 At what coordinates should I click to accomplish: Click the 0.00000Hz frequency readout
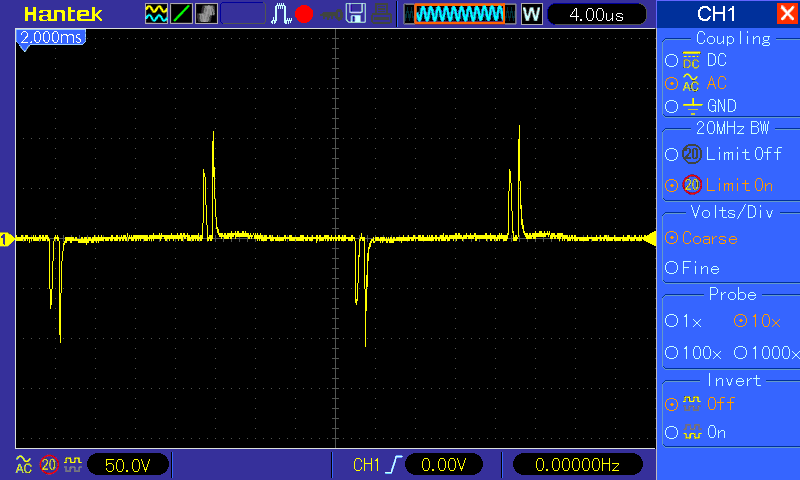point(577,465)
